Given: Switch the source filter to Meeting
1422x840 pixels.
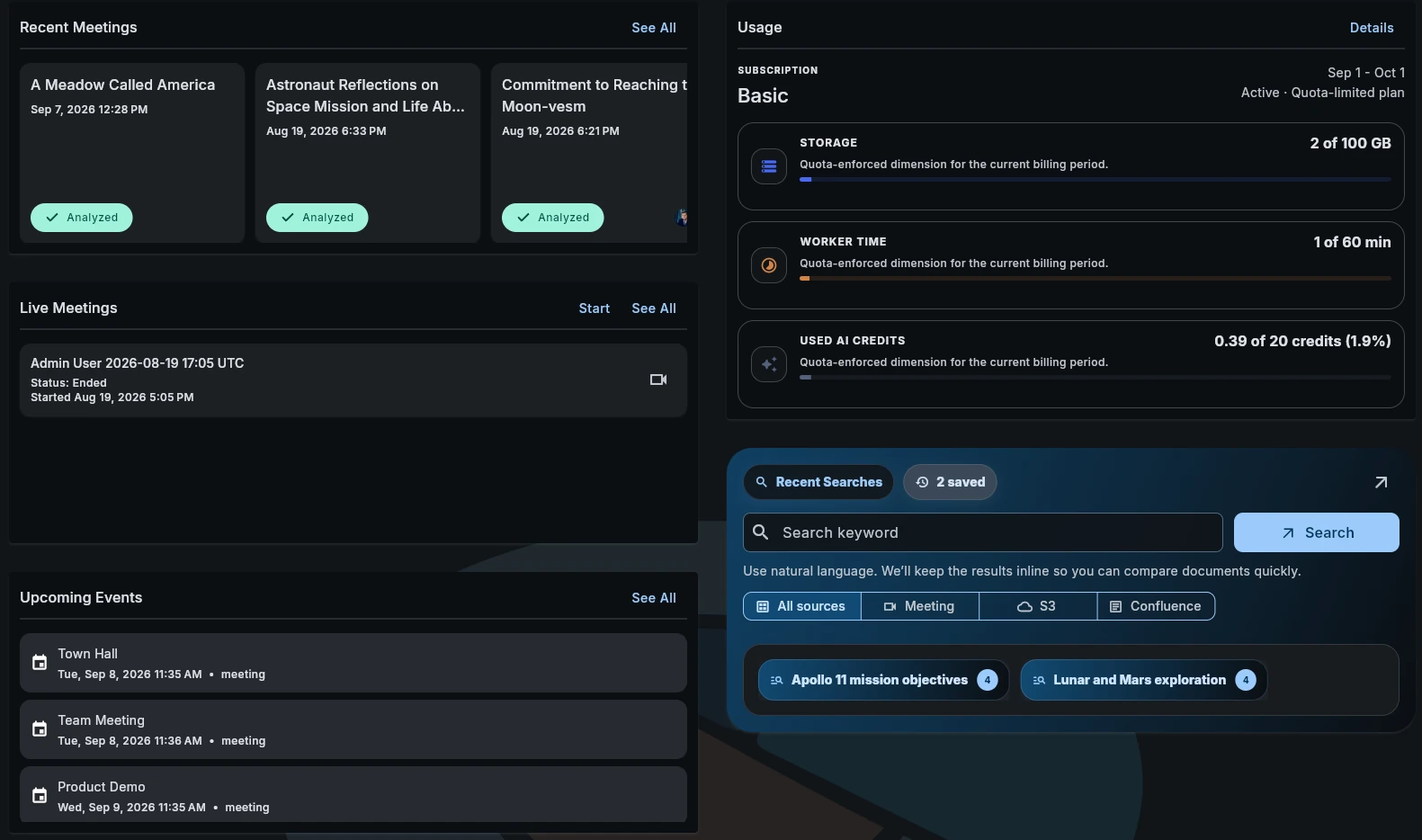Looking at the screenshot, I should coord(920,606).
